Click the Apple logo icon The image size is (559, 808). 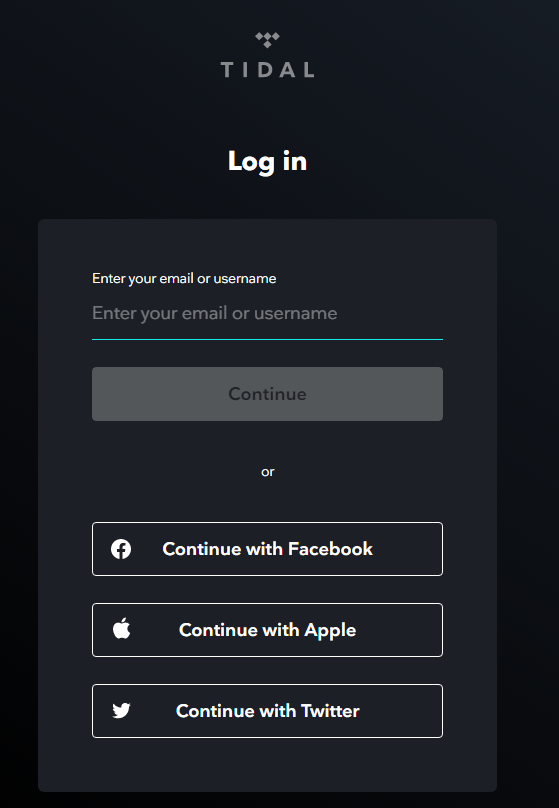pyautogui.click(x=122, y=629)
